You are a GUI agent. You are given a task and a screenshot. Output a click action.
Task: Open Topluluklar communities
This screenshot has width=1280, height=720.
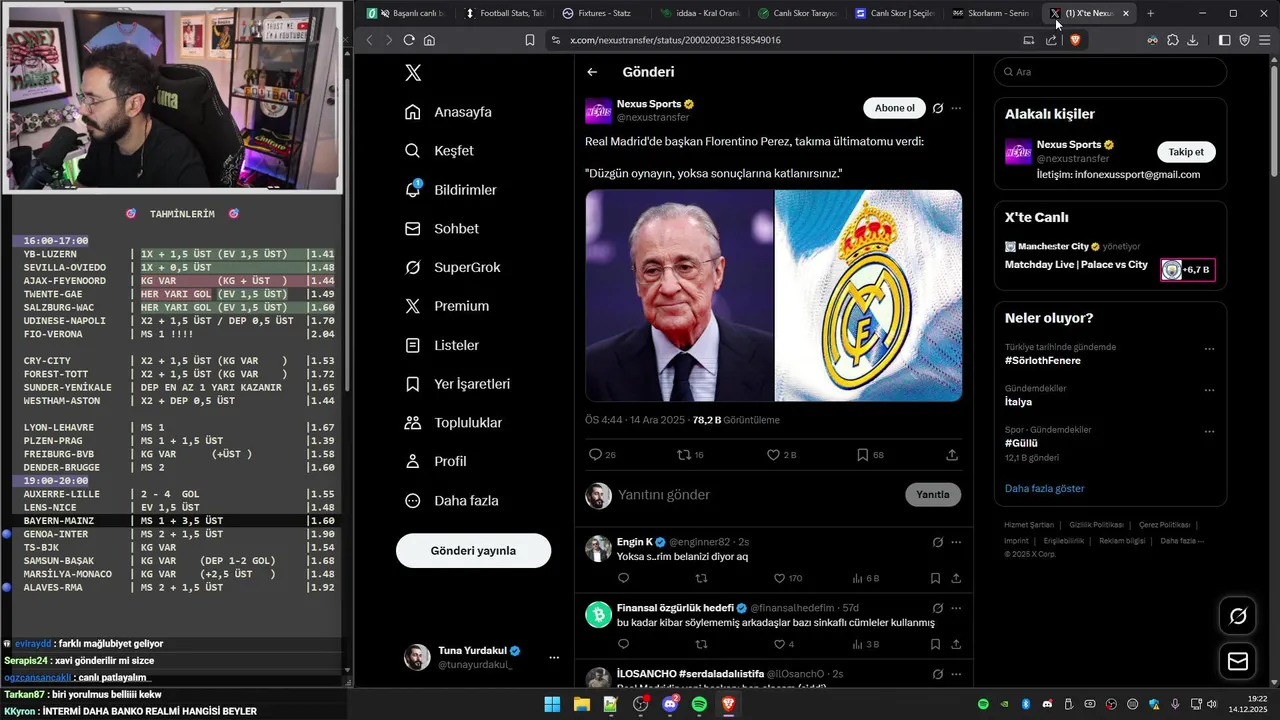453,423
